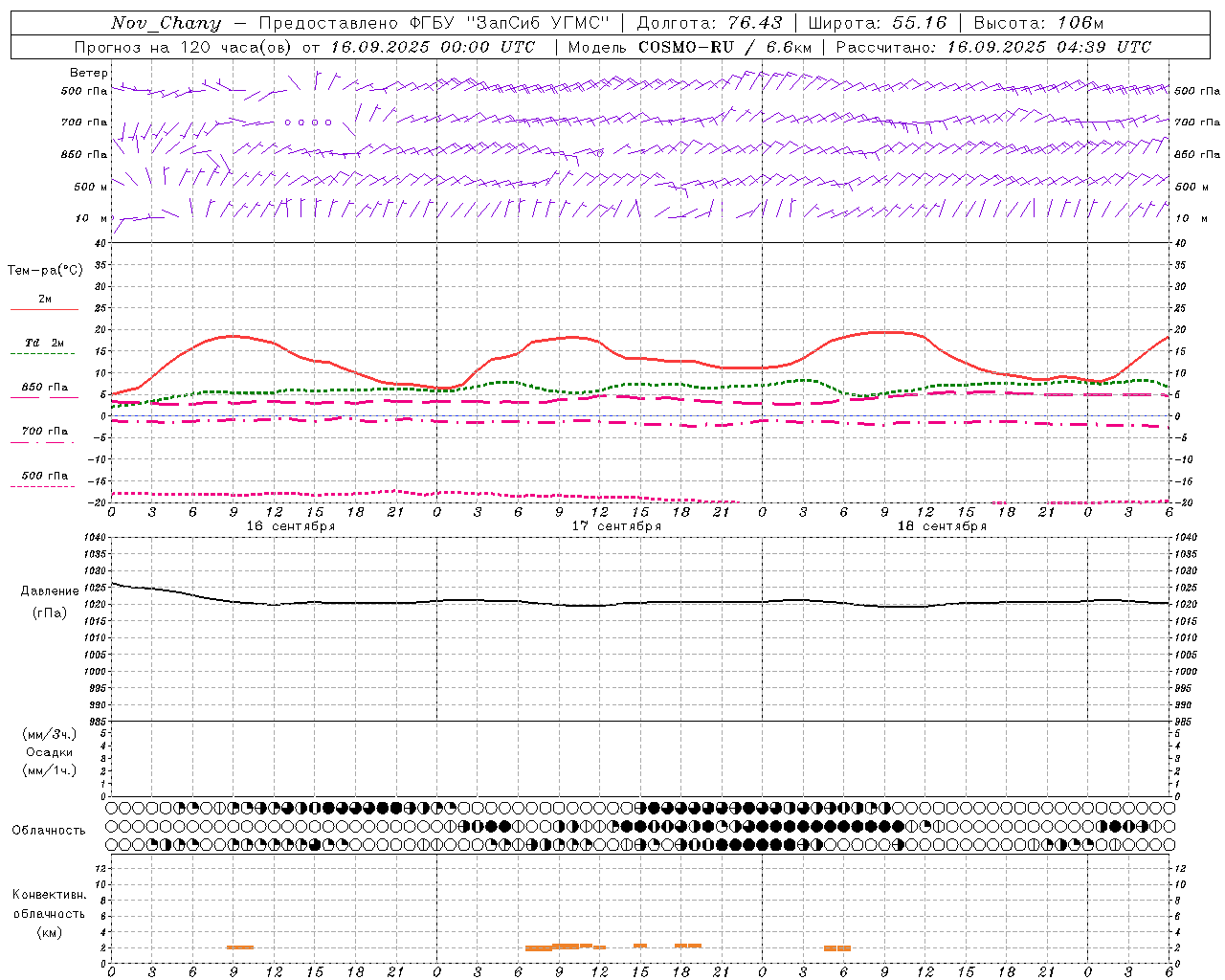This screenshot has height=980, width=1225.
Task: Click the left 500 гПа wind level label
Action: point(84,91)
